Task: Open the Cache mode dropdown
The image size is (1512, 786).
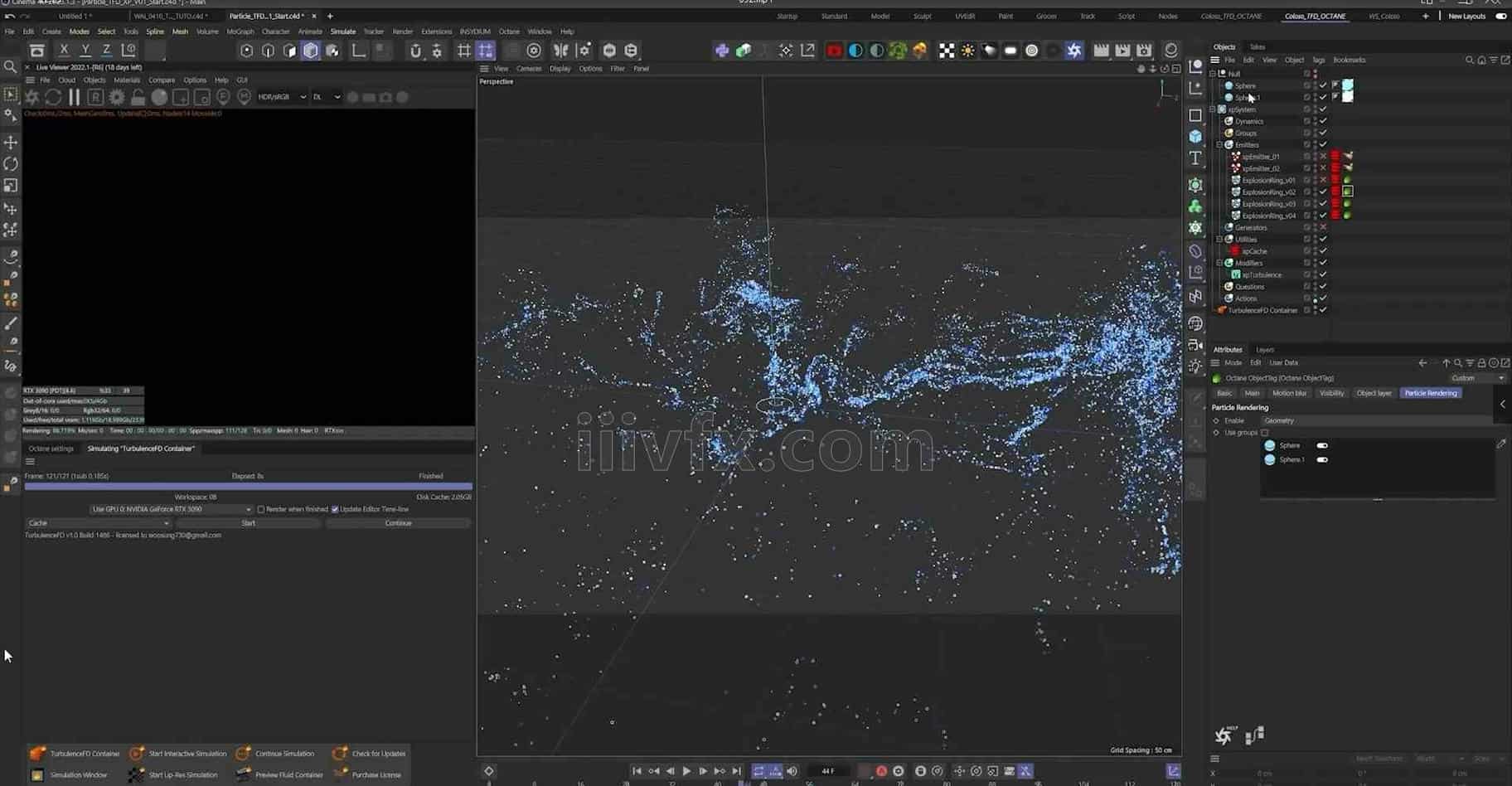Action: [98, 523]
